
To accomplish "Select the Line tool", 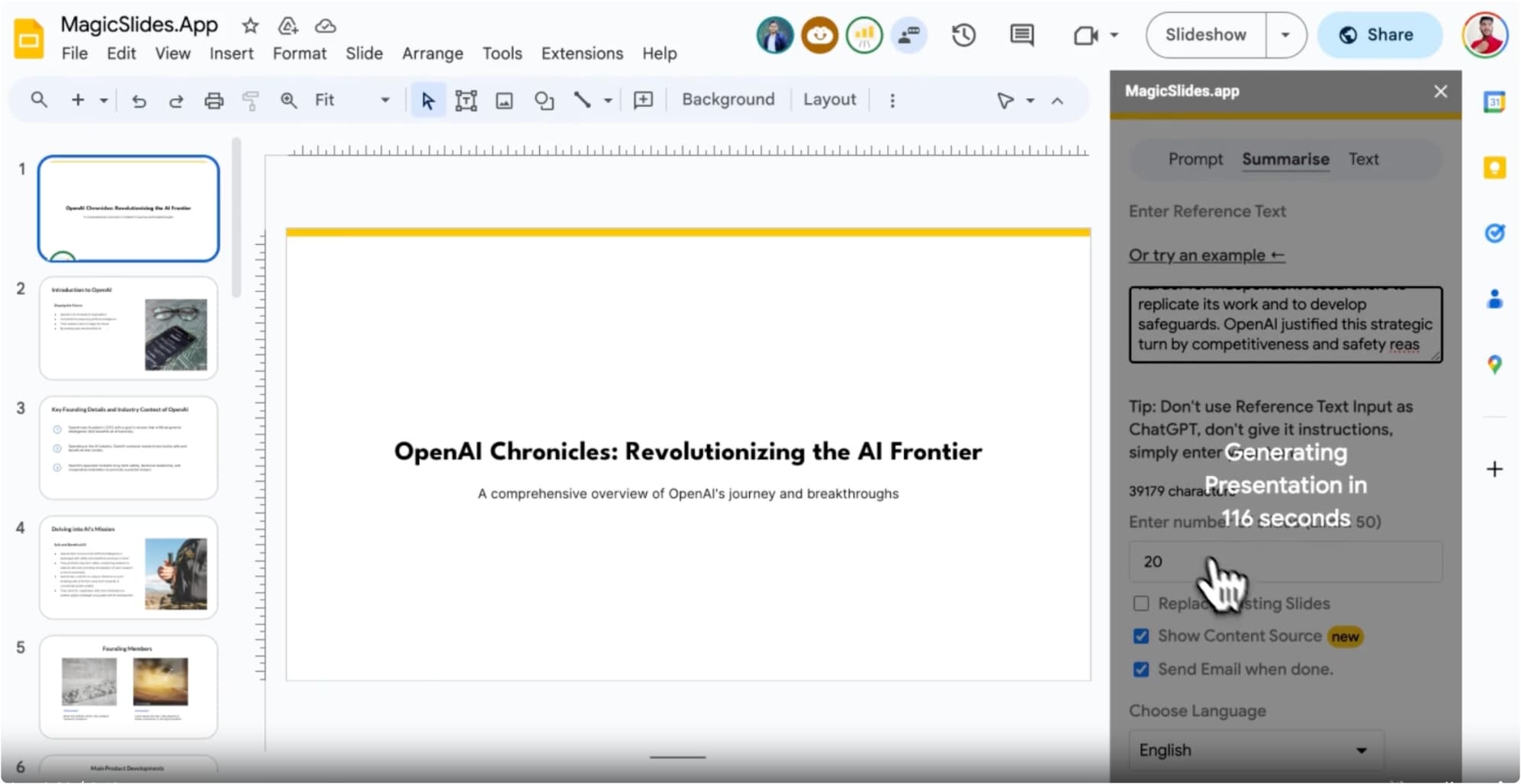I will pos(583,100).
